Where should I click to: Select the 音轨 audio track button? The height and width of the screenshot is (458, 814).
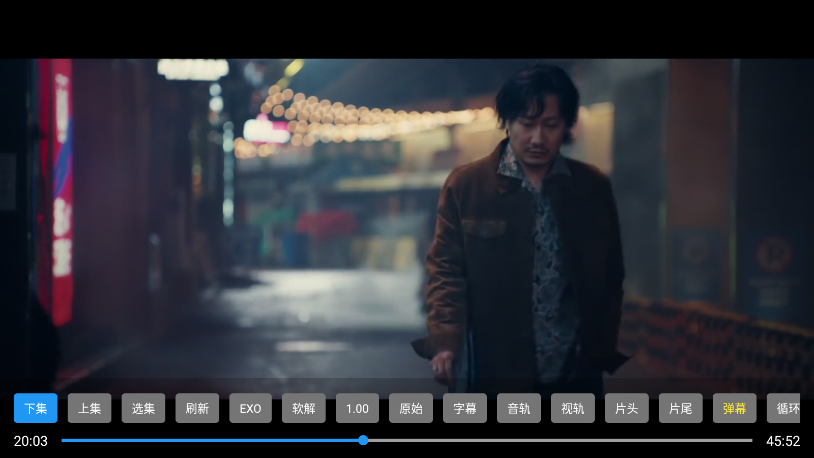(x=519, y=408)
